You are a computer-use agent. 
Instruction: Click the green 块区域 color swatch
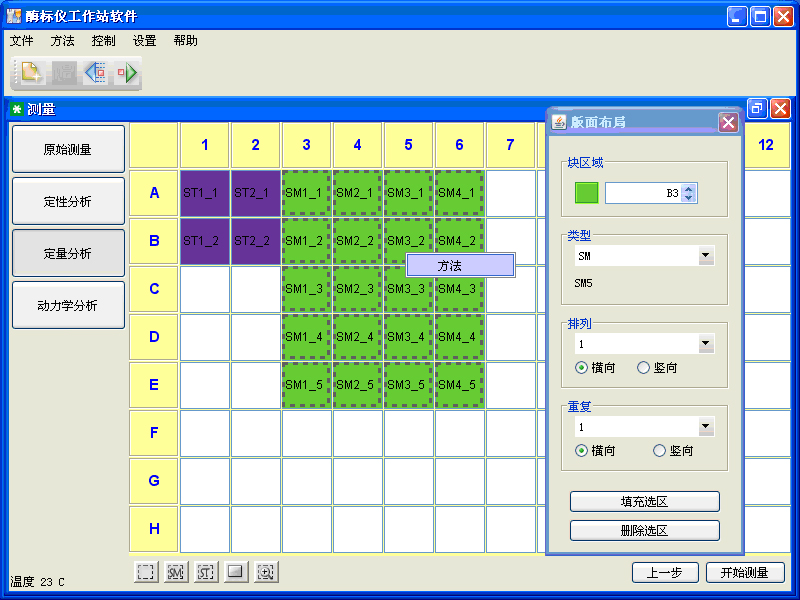click(587, 193)
